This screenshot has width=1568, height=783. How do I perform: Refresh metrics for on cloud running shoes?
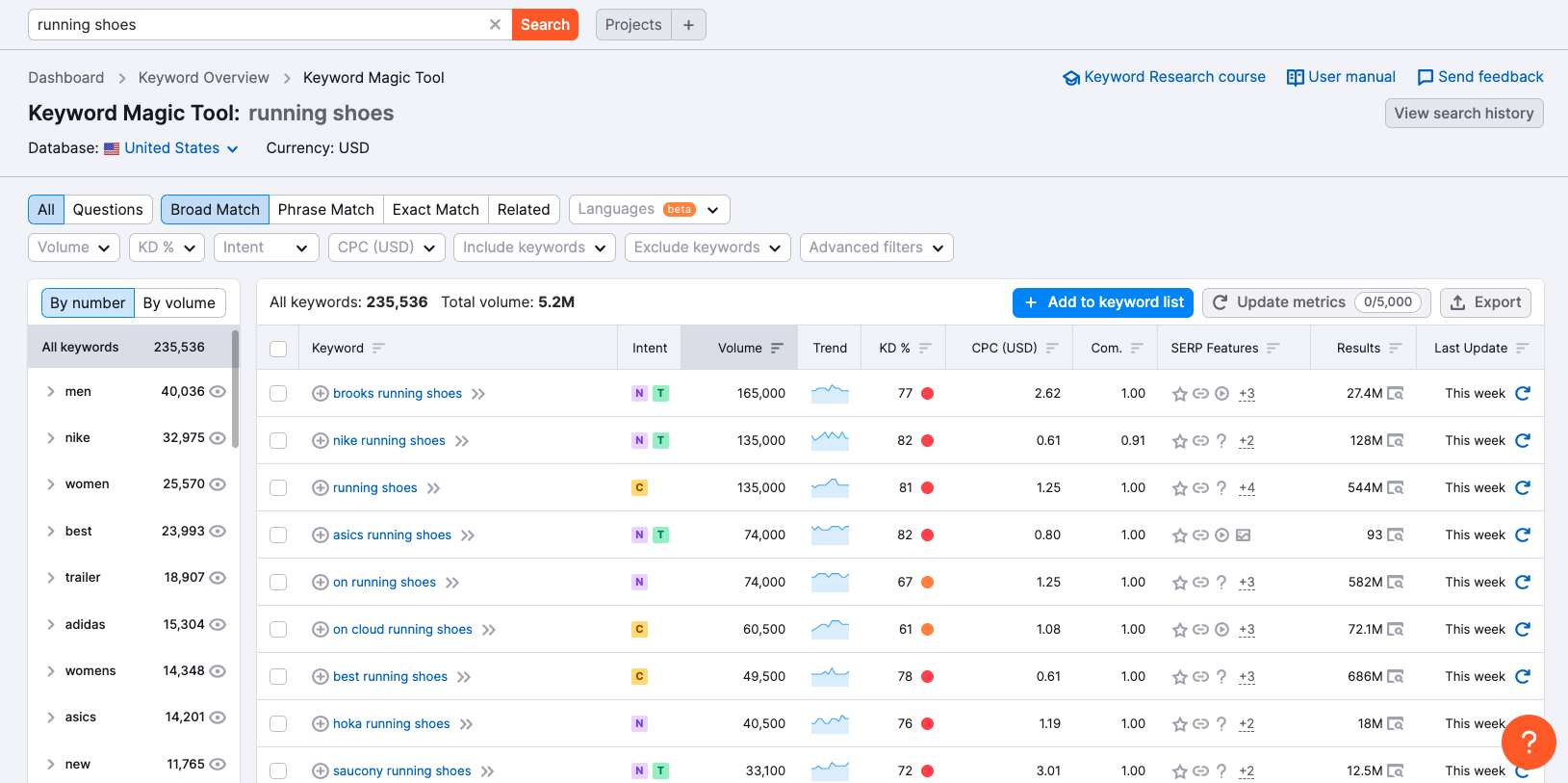(x=1523, y=629)
